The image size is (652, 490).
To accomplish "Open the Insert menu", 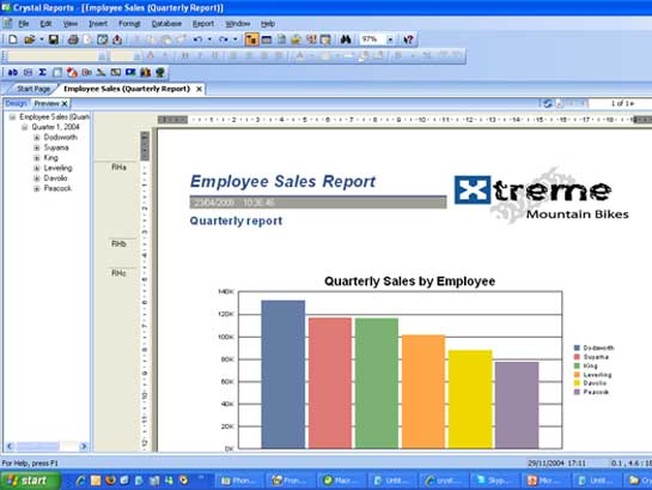I will coord(98,24).
